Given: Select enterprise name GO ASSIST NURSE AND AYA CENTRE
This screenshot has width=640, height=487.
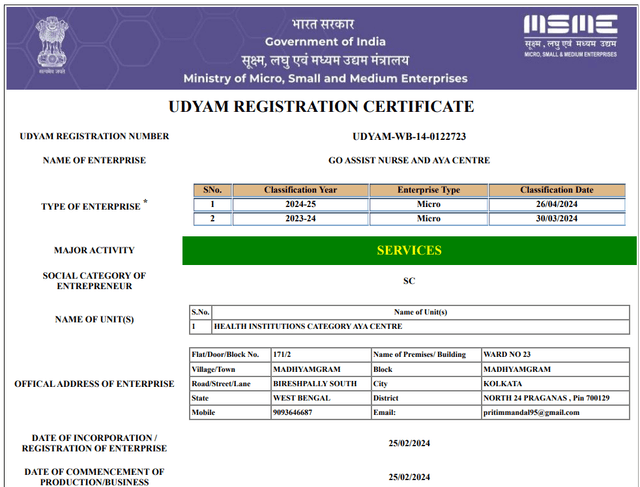Looking at the screenshot, I should point(409,160).
